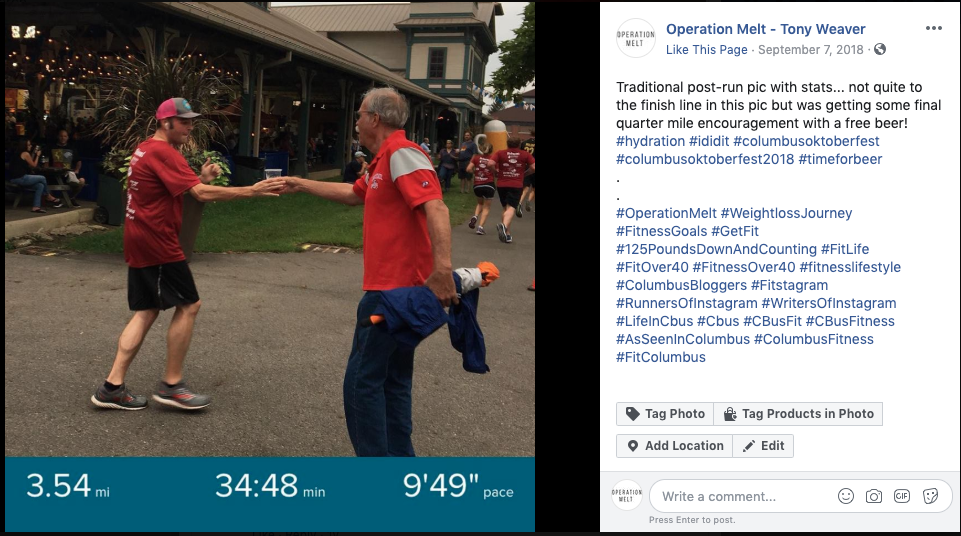Open the #OperationMelt hashtag

coord(666,214)
